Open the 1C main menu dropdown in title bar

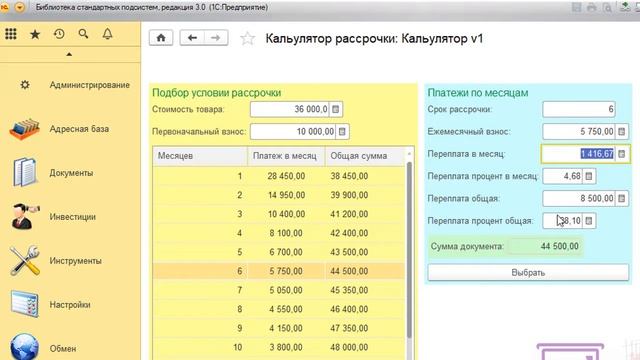click(x=20, y=7)
